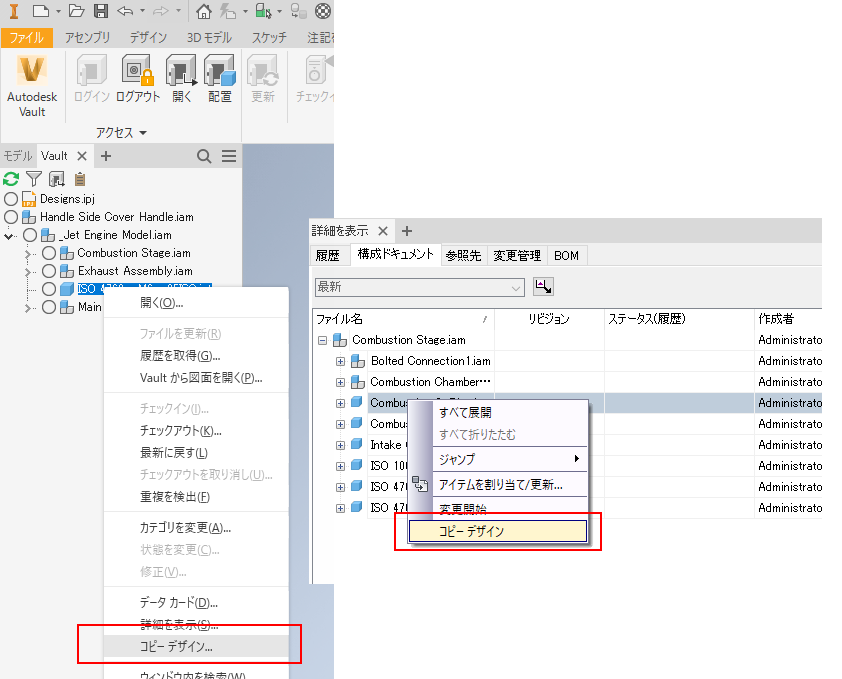
Task: Choose コピー デザイン in the right context menu
Action: 498,531
